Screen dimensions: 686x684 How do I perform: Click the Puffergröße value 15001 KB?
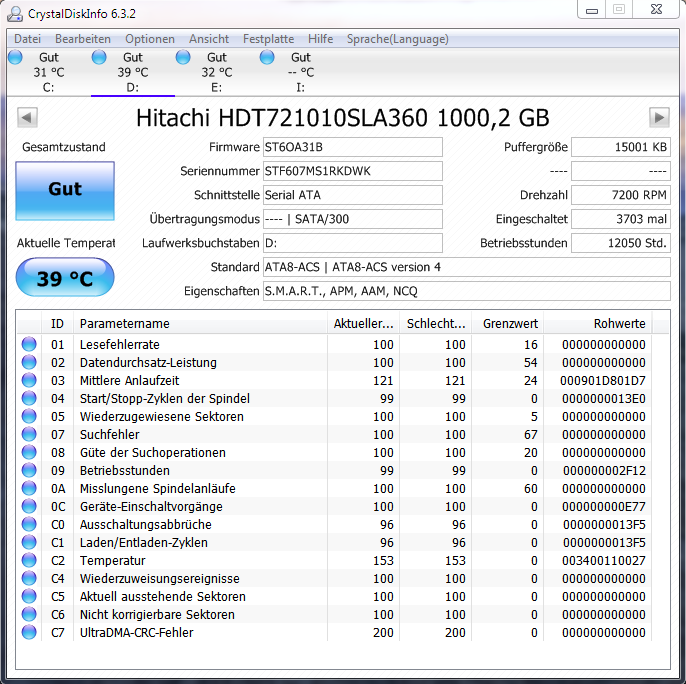(620, 147)
